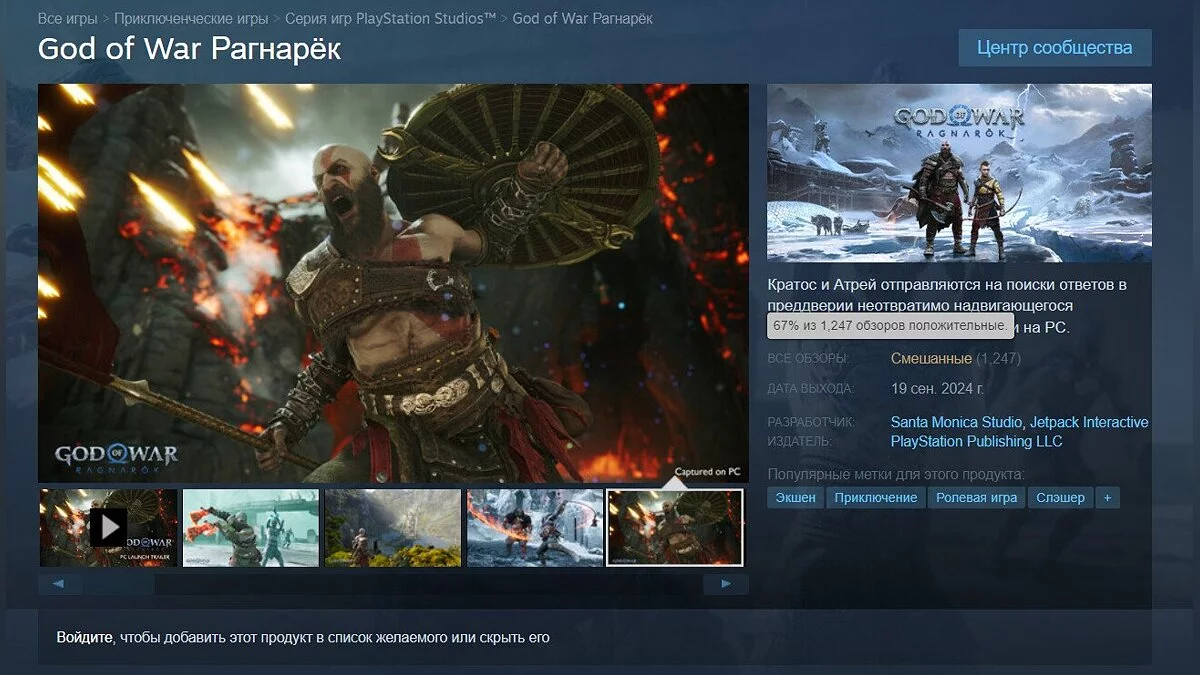
Task: Open the Приключенческие игры breadcrumb link
Action: [191, 19]
